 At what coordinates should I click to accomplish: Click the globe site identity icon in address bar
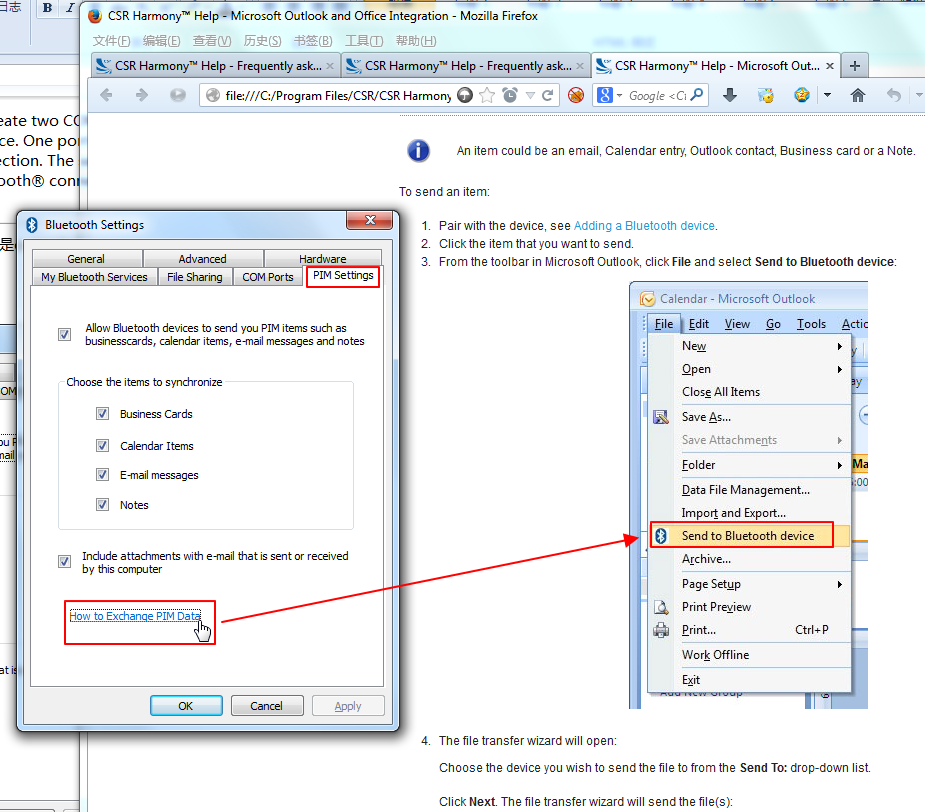pyautogui.click(x=213, y=95)
